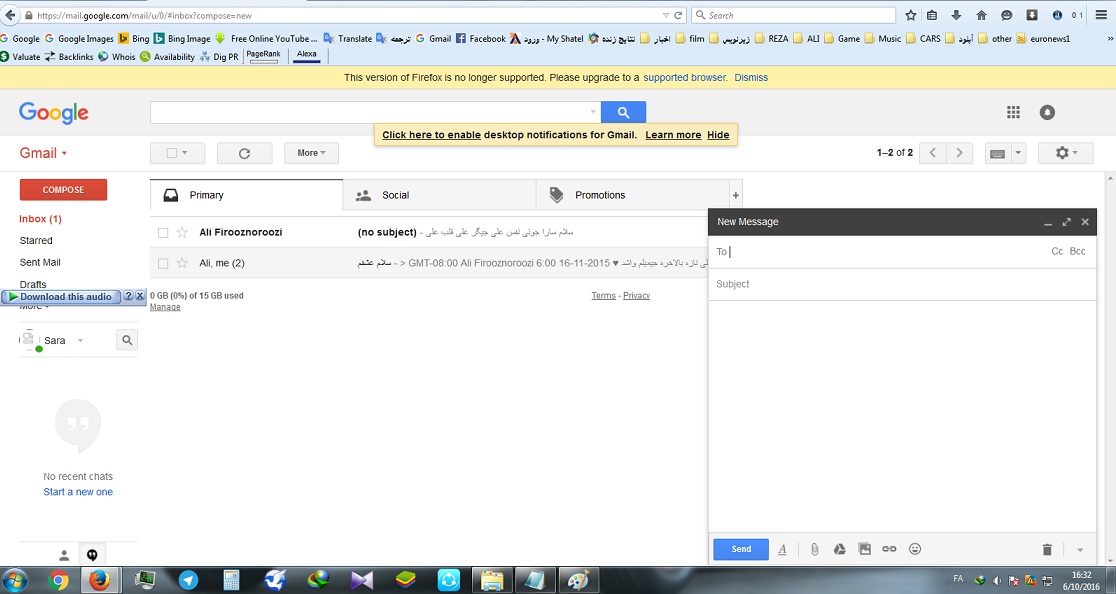Viewport: 1116px width, 594px height.
Task: Open the More actions dropdown
Action: pyautogui.click(x=311, y=153)
